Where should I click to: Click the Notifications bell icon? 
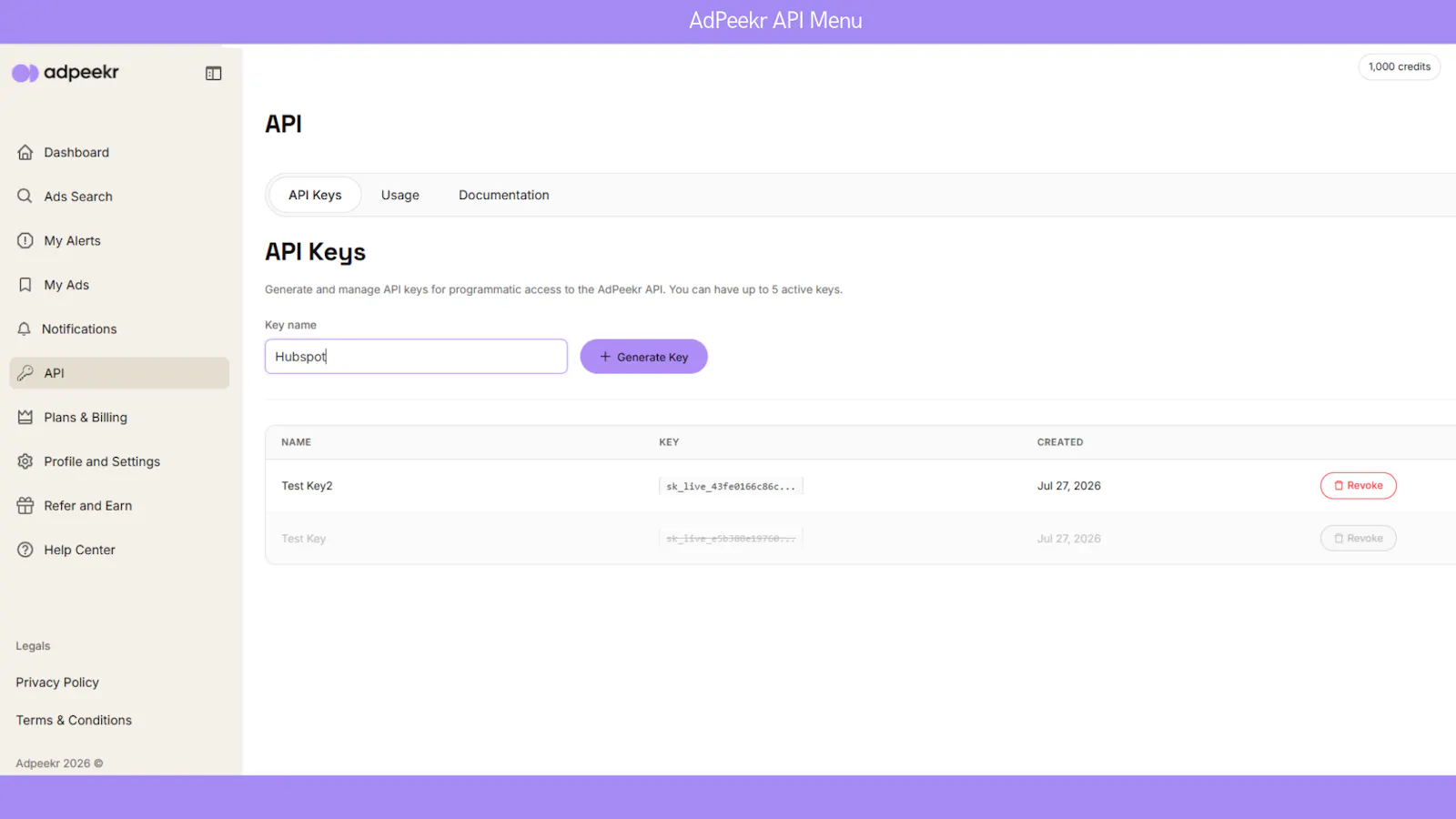pyautogui.click(x=25, y=329)
